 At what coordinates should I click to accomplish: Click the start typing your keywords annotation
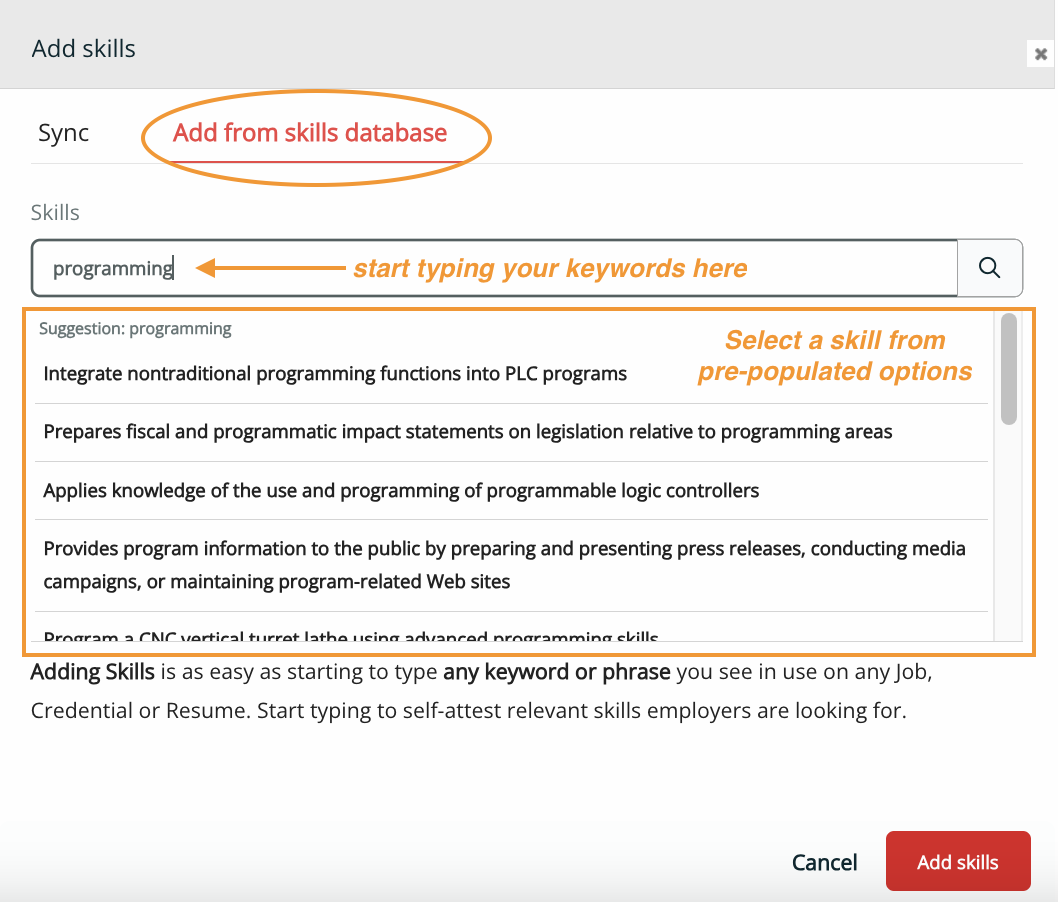tap(550, 268)
